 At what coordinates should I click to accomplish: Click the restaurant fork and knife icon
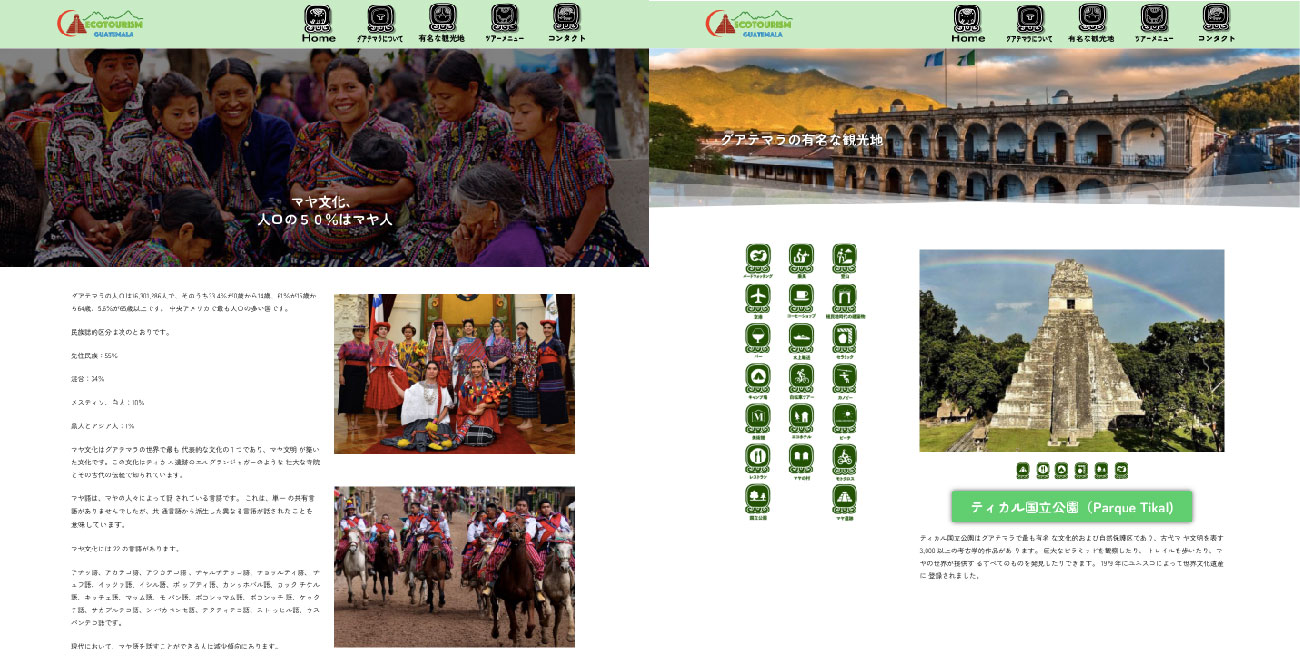[758, 457]
